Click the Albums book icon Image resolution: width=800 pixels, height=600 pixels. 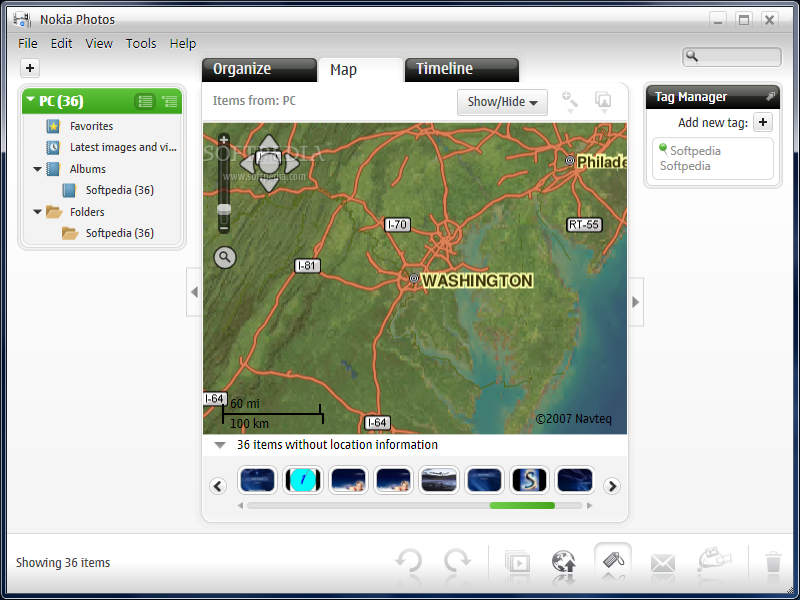click(53, 169)
